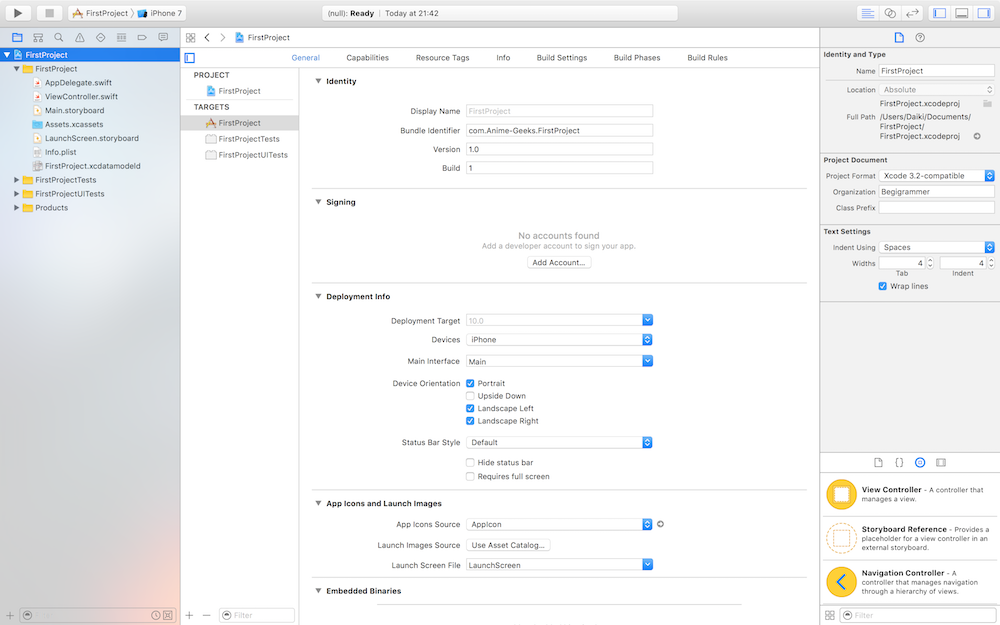Switch to the Standard editor
The width and height of the screenshot is (1000, 625).
pyautogui.click(x=867, y=13)
